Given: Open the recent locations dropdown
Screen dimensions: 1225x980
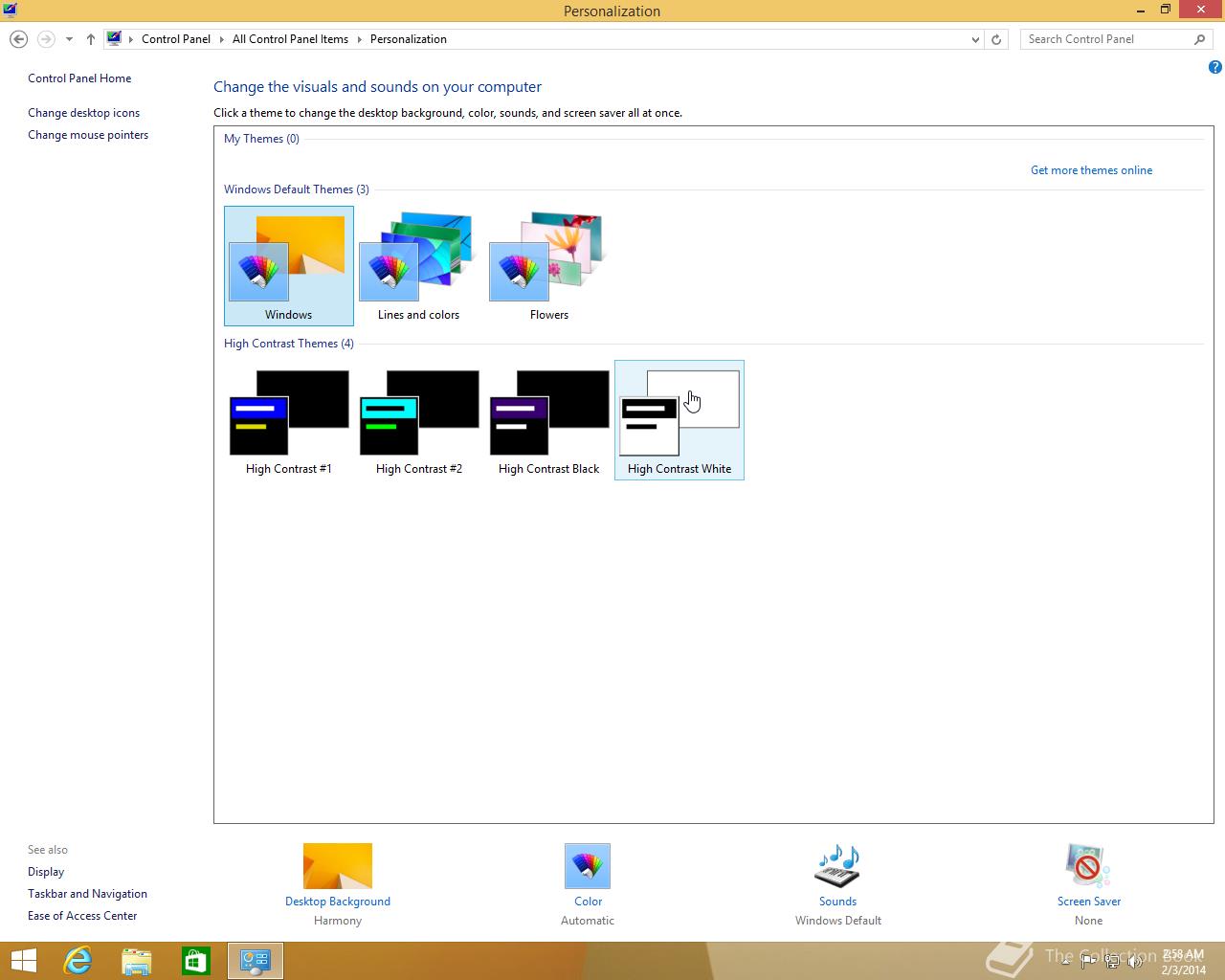Looking at the screenshot, I should [x=69, y=39].
